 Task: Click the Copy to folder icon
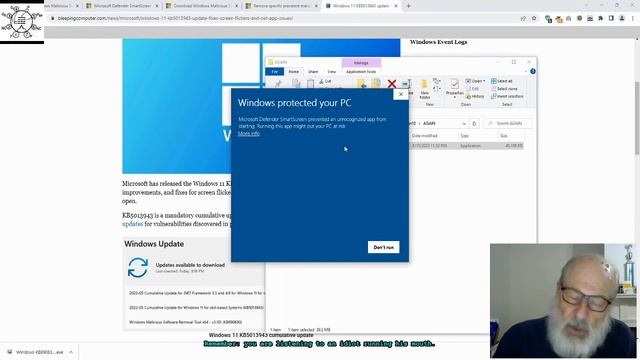[x=376, y=84]
